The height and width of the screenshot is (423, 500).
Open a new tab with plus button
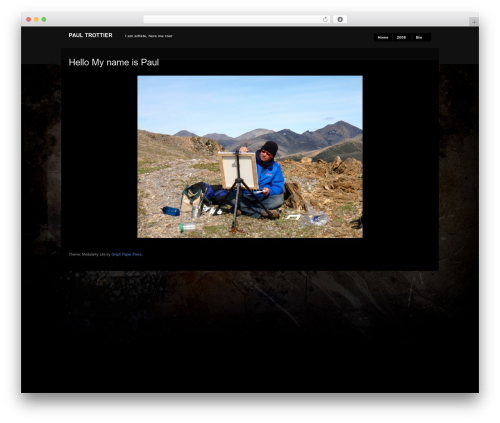coord(474,22)
